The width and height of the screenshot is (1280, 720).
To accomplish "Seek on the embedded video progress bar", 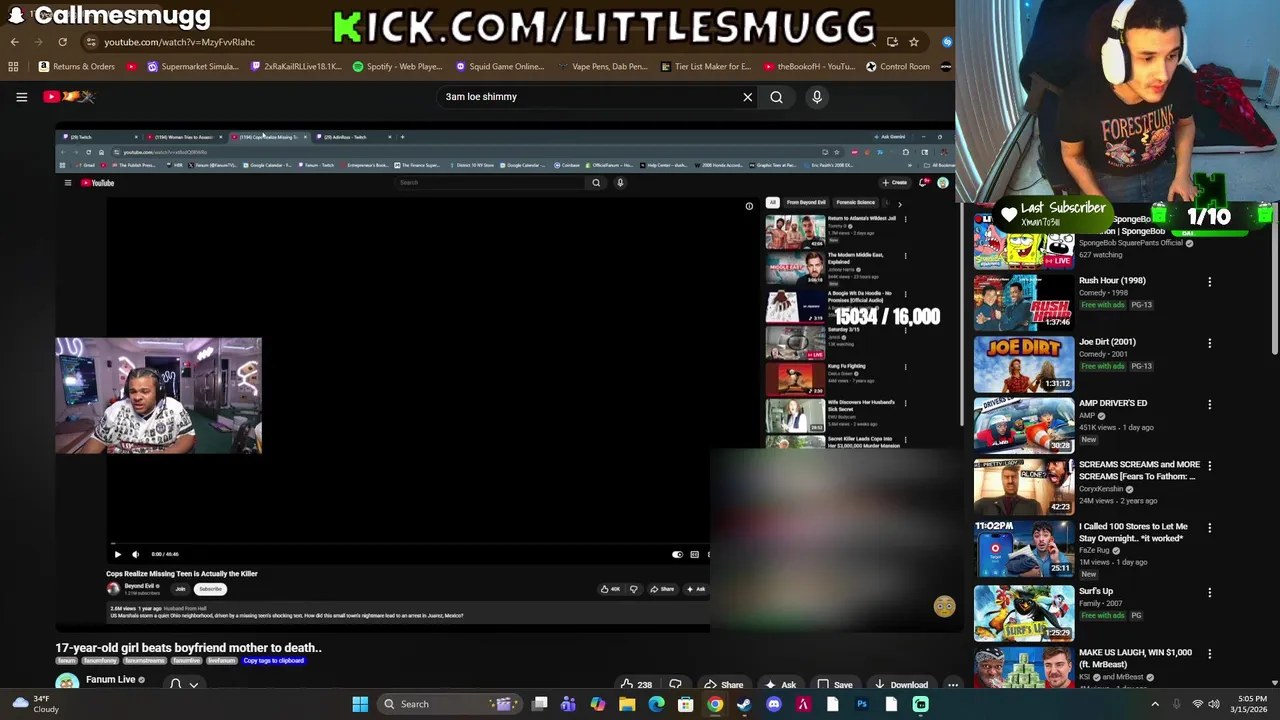I will [x=410, y=545].
